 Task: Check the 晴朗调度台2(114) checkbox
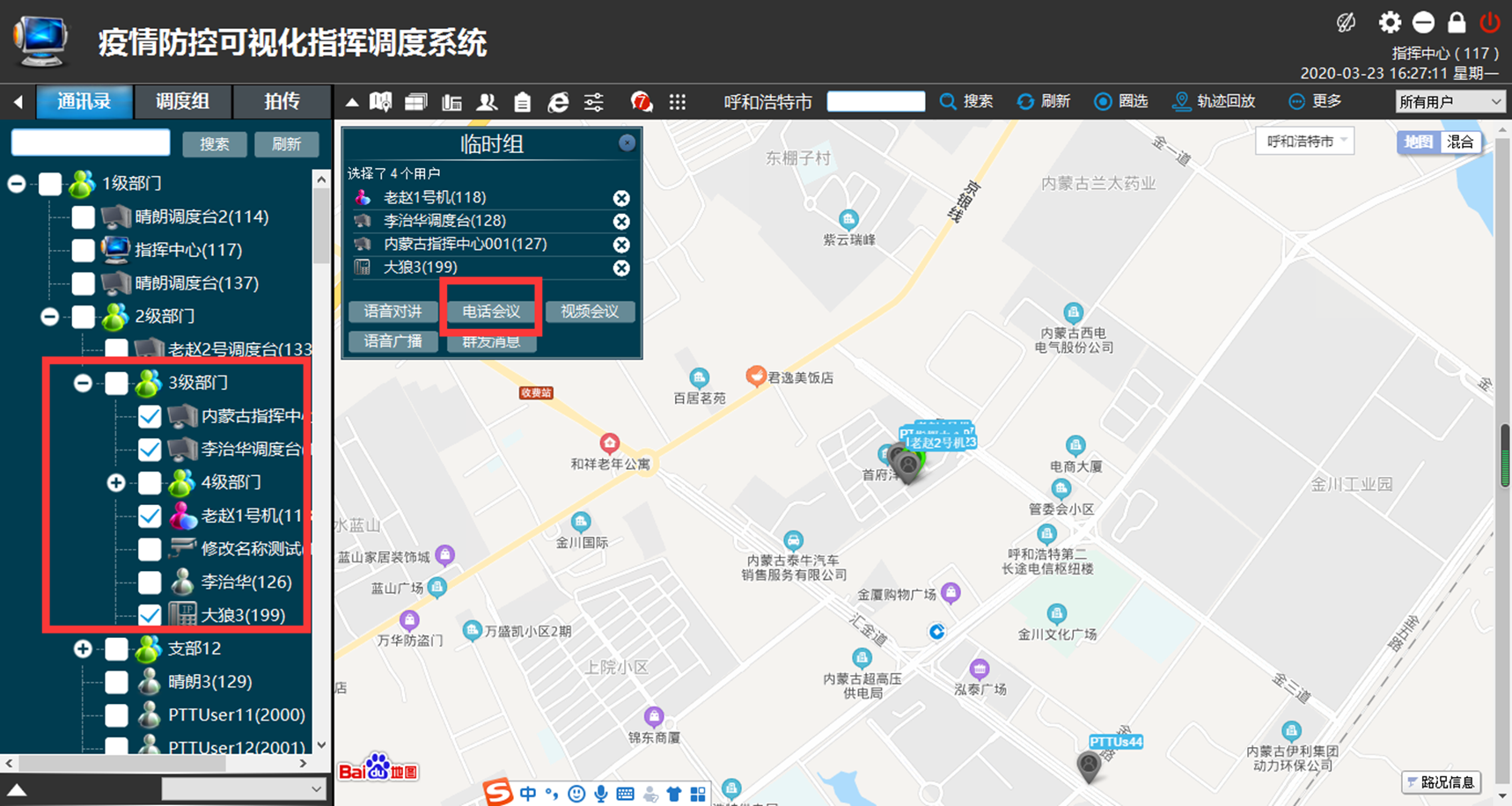coord(83,216)
